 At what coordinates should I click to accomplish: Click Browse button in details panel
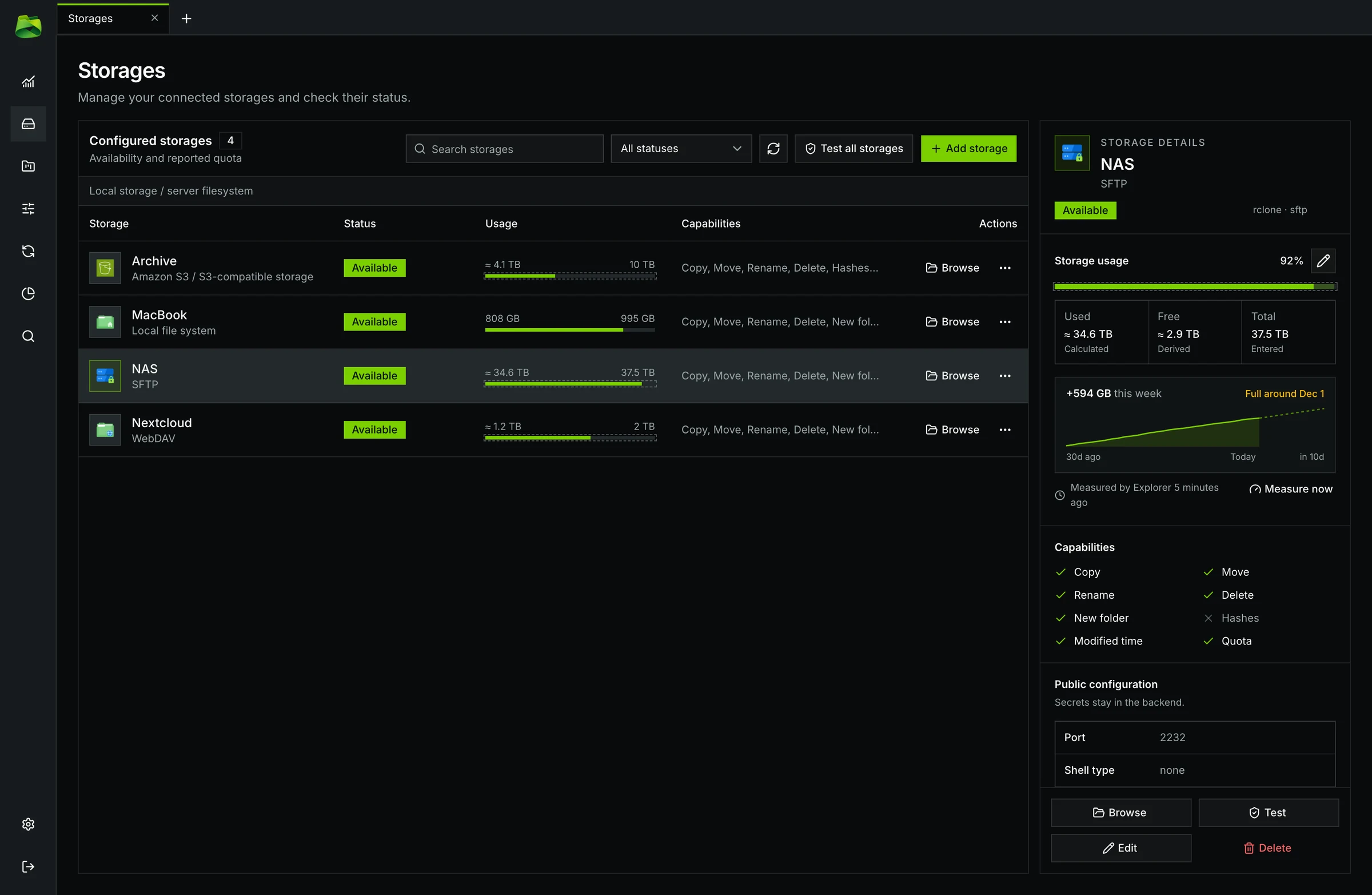click(x=1120, y=813)
